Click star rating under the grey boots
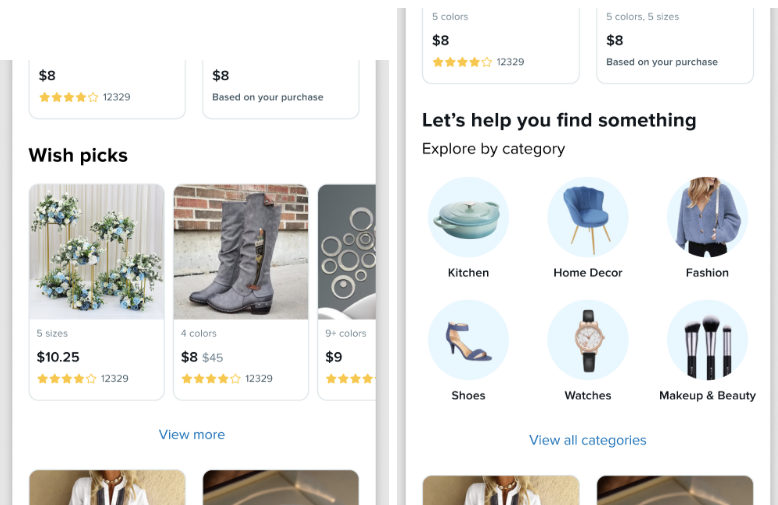Image resolution: width=778 pixels, height=505 pixels. point(211,379)
